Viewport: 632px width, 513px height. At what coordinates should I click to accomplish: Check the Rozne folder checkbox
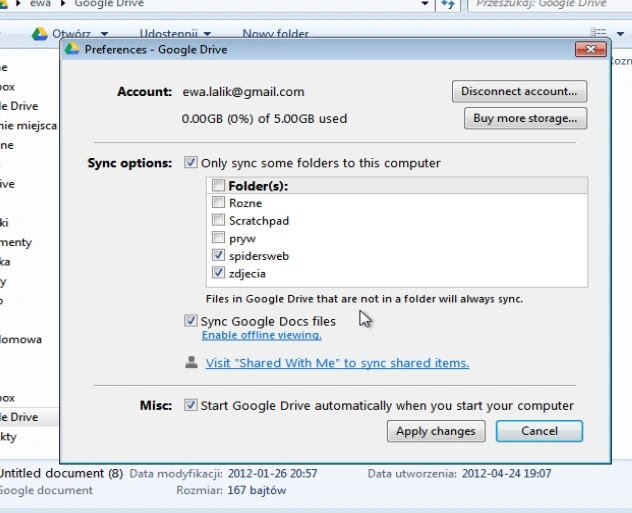(x=218, y=202)
